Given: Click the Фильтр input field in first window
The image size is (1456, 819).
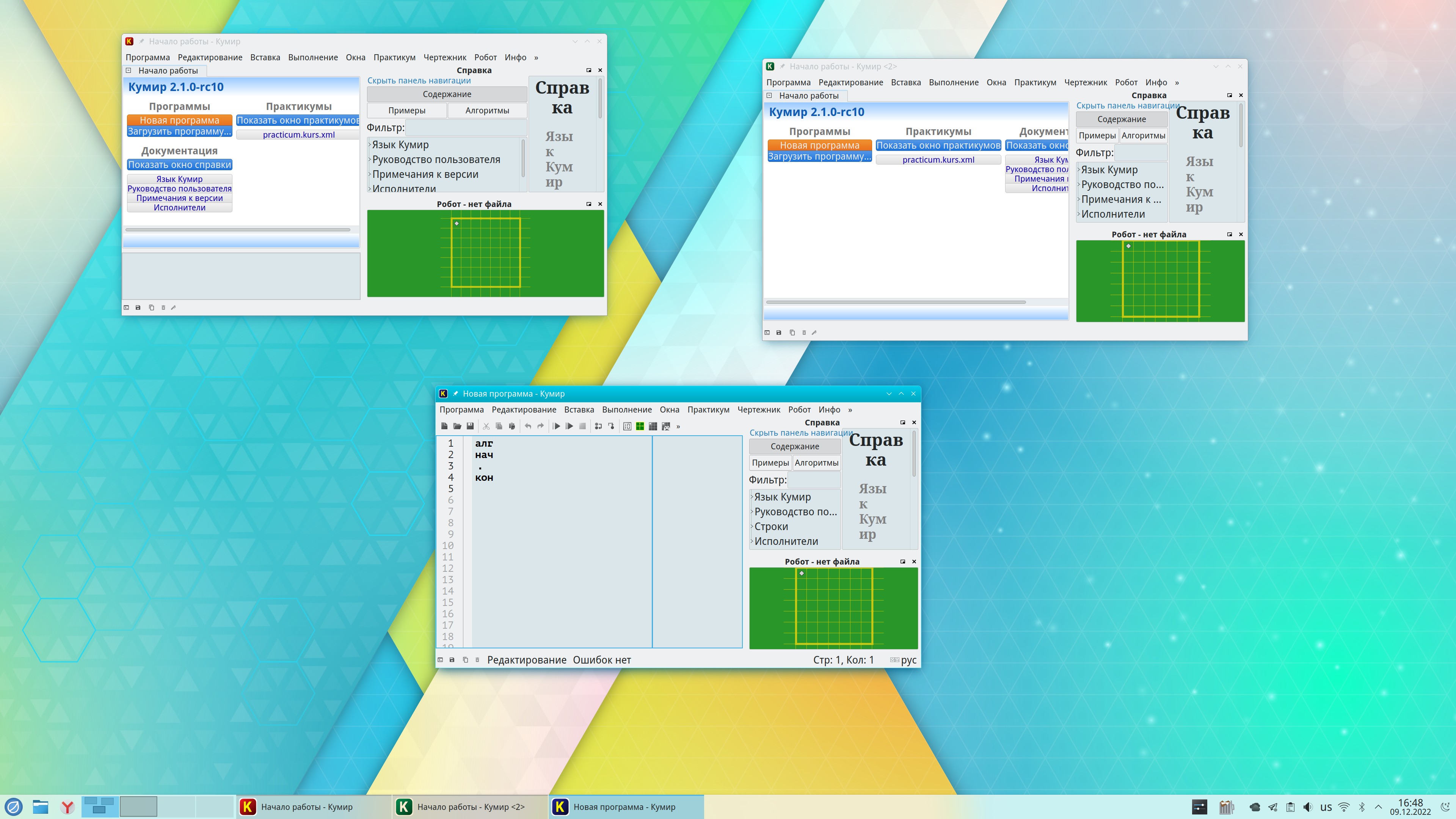Looking at the screenshot, I should point(466,128).
